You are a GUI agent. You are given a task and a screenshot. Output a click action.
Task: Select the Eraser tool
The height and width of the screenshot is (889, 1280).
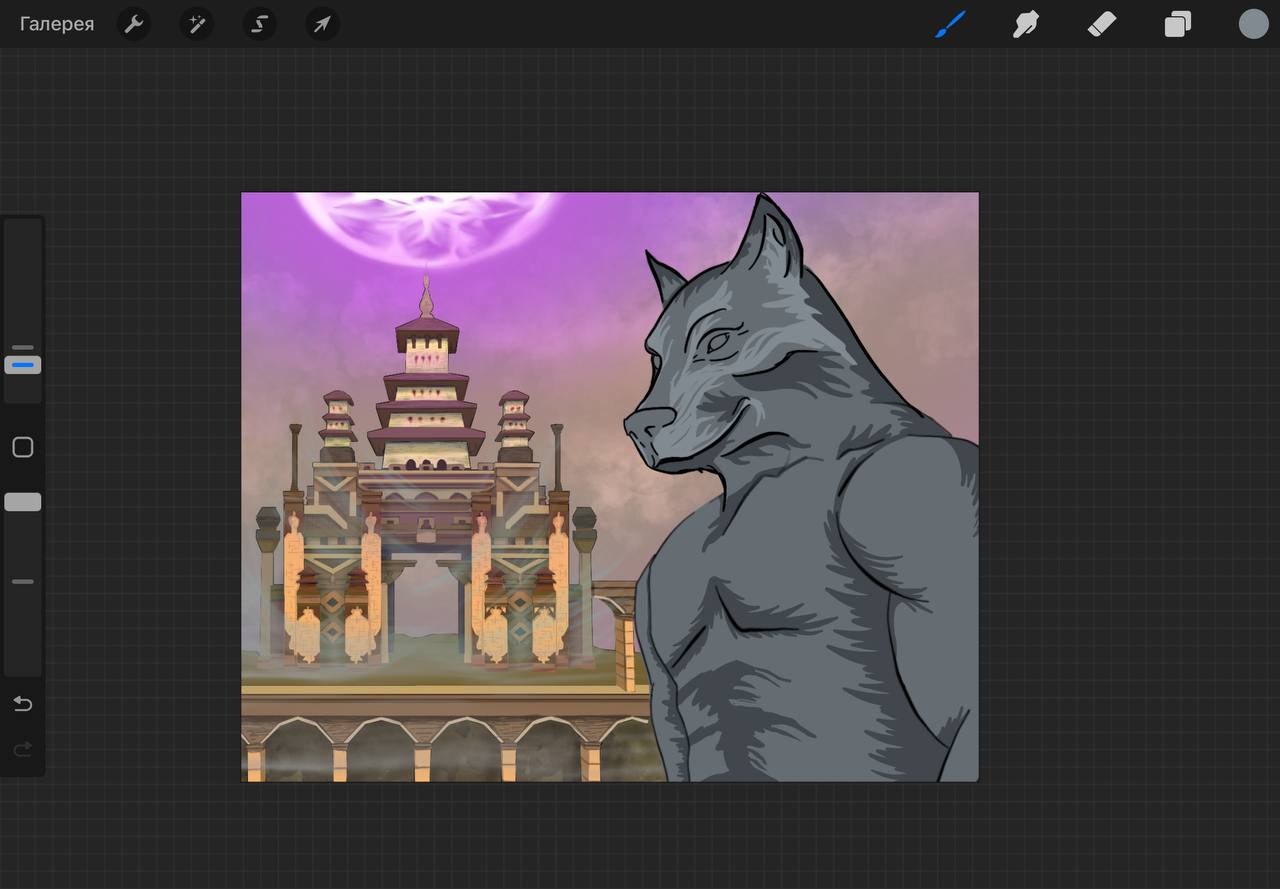tap(1101, 24)
